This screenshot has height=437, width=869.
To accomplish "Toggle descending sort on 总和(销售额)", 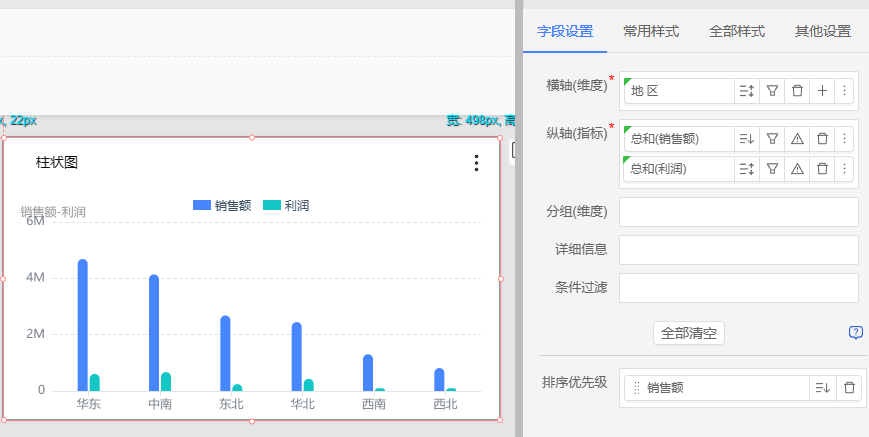I will pyautogui.click(x=746, y=139).
